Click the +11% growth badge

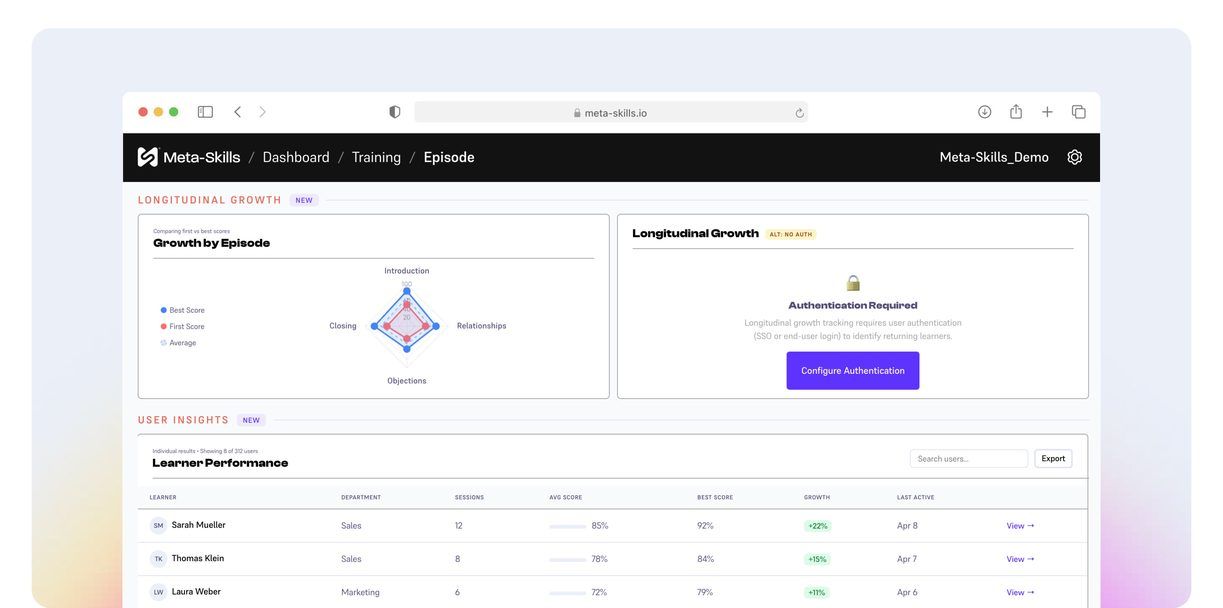(x=817, y=592)
